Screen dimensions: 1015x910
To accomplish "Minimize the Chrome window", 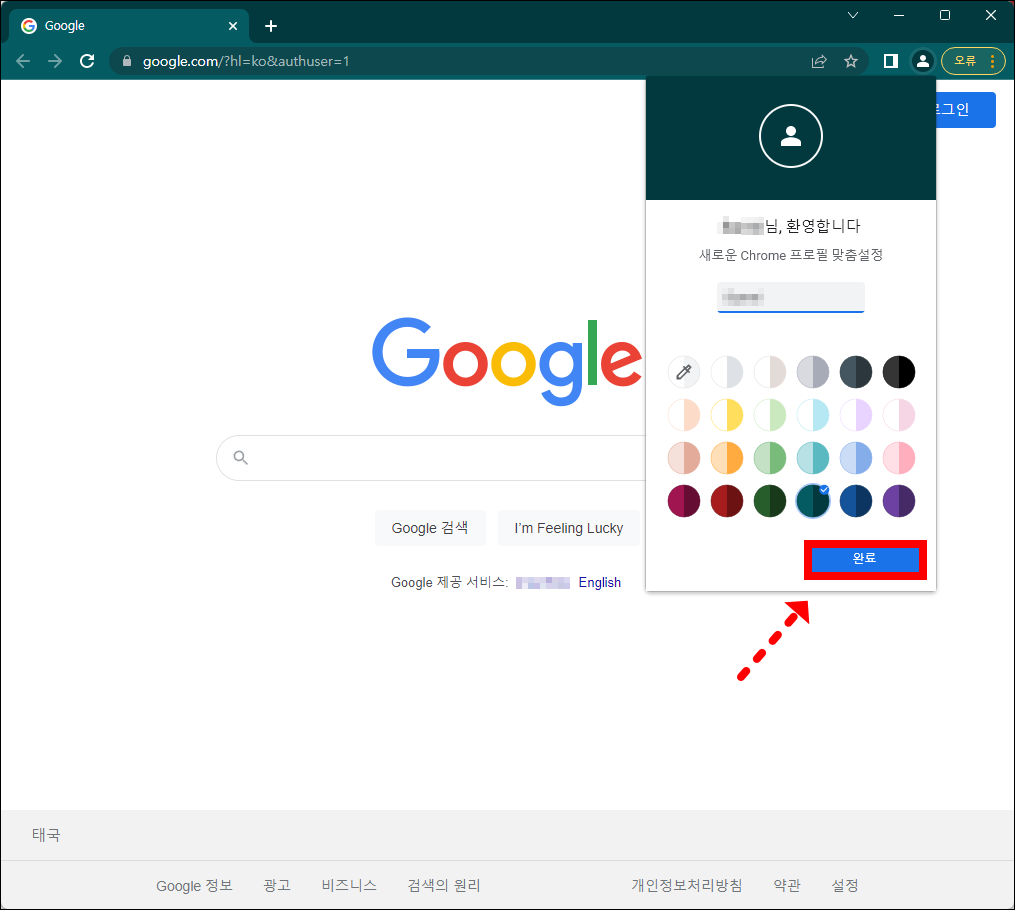I will (x=899, y=15).
